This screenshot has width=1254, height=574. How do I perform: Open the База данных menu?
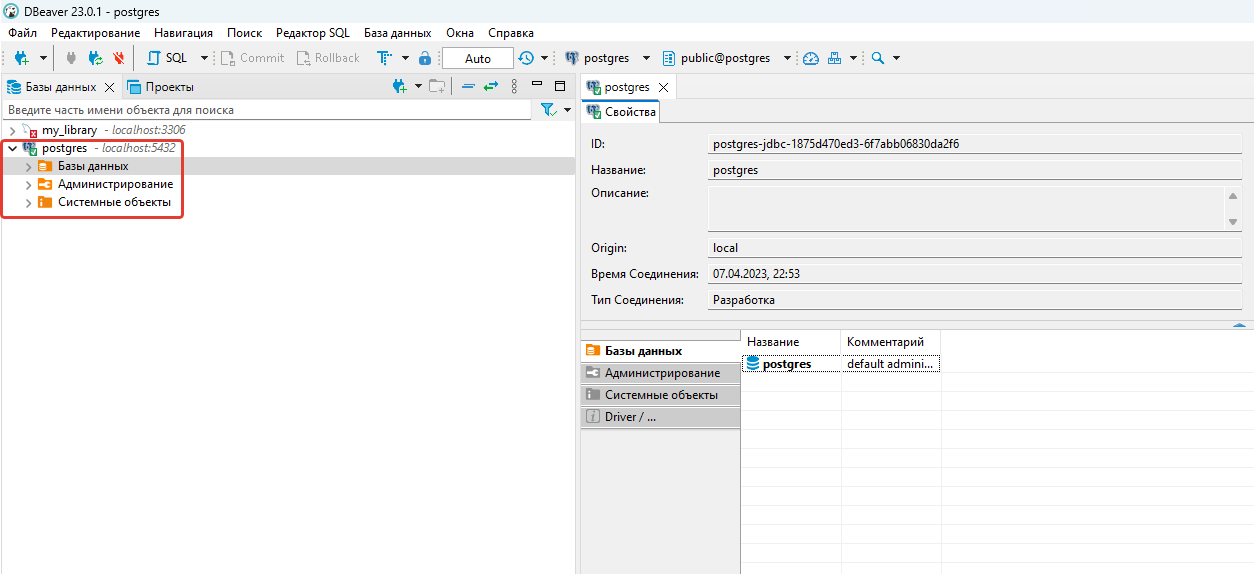click(397, 33)
